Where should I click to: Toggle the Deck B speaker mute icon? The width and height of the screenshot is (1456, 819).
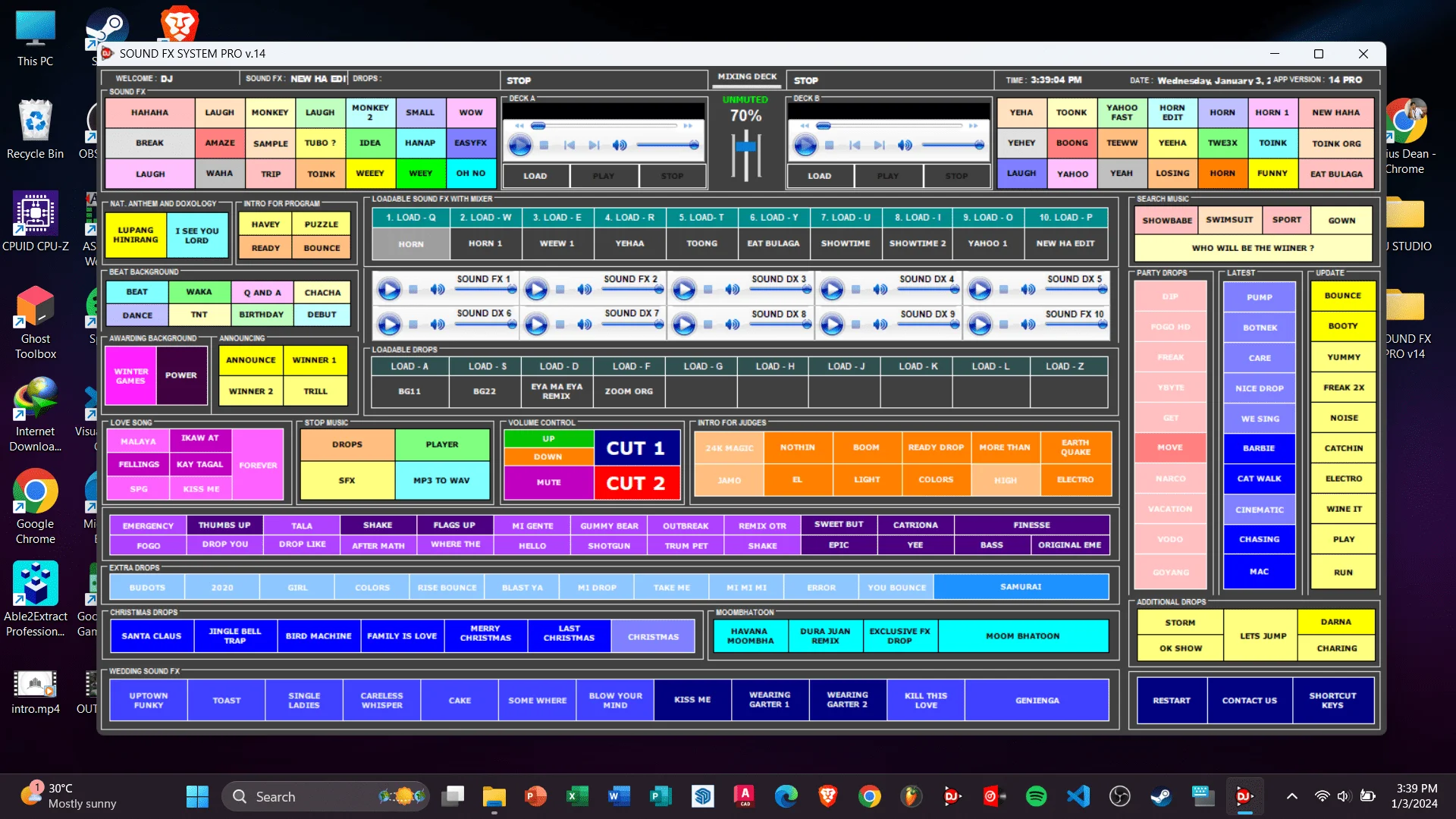(905, 145)
